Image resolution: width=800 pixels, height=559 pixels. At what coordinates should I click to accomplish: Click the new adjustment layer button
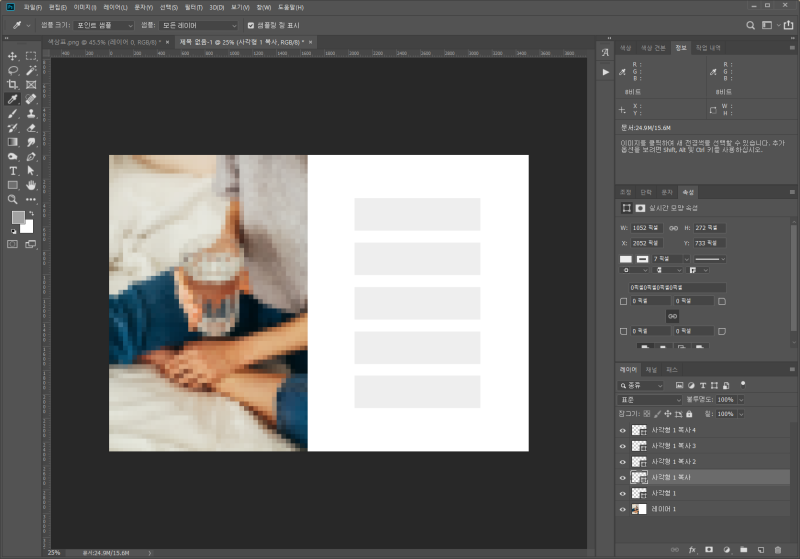click(x=726, y=549)
